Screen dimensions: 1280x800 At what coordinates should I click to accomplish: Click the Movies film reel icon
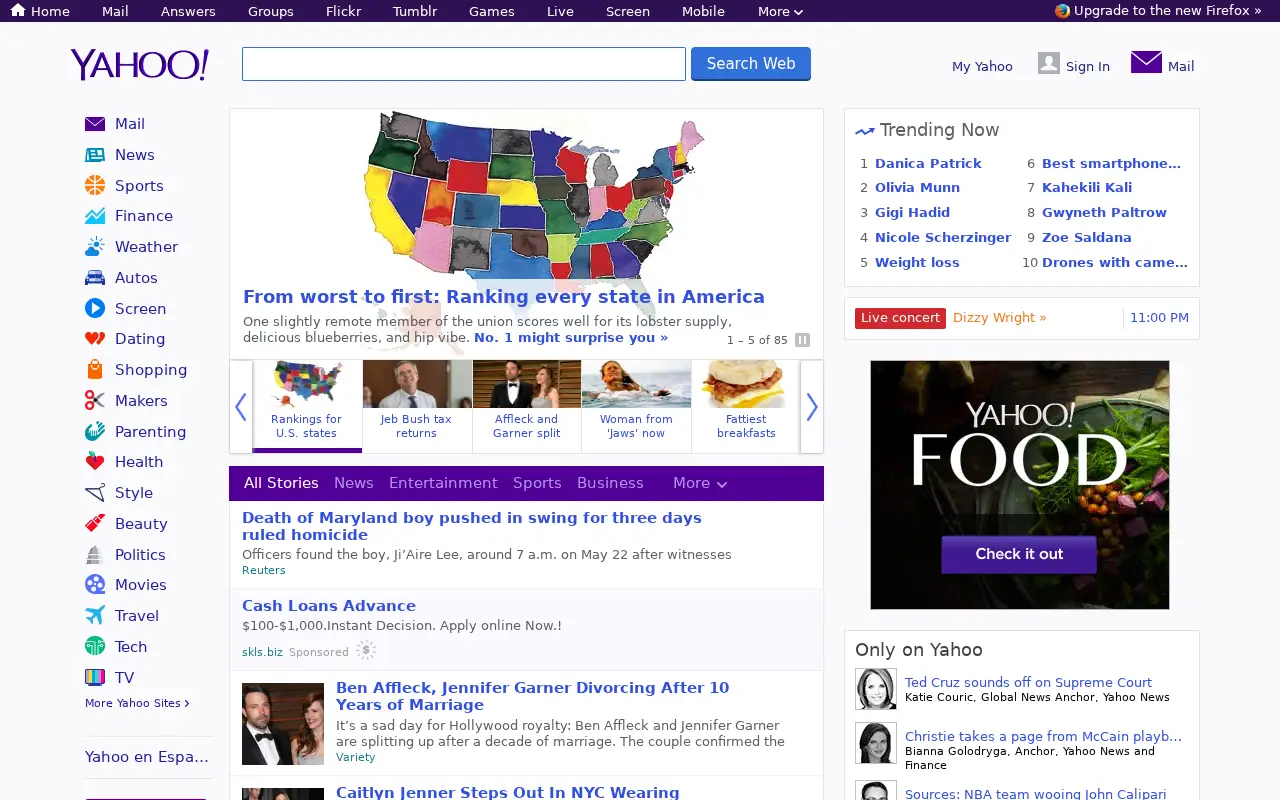point(95,584)
